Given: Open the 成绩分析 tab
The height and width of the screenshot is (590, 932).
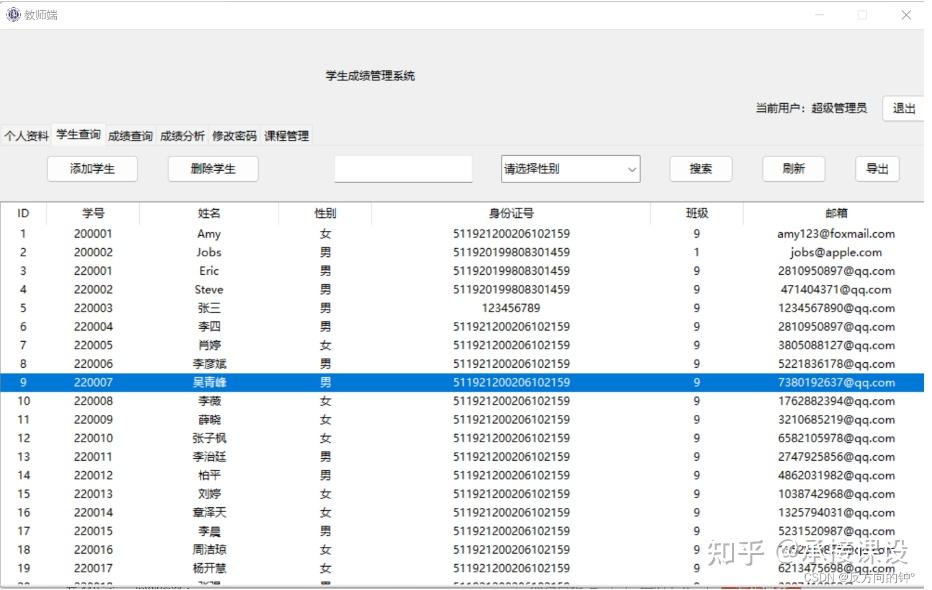Looking at the screenshot, I should pos(182,135).
